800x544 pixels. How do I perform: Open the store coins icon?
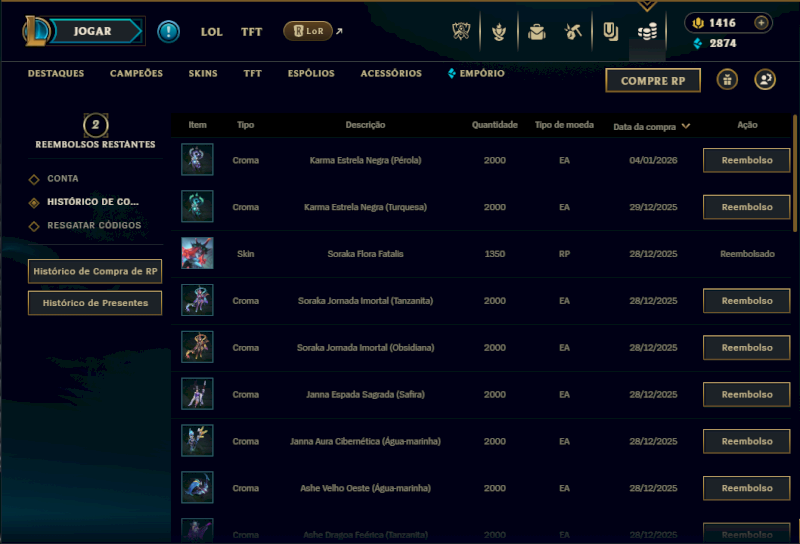[647, 33]
